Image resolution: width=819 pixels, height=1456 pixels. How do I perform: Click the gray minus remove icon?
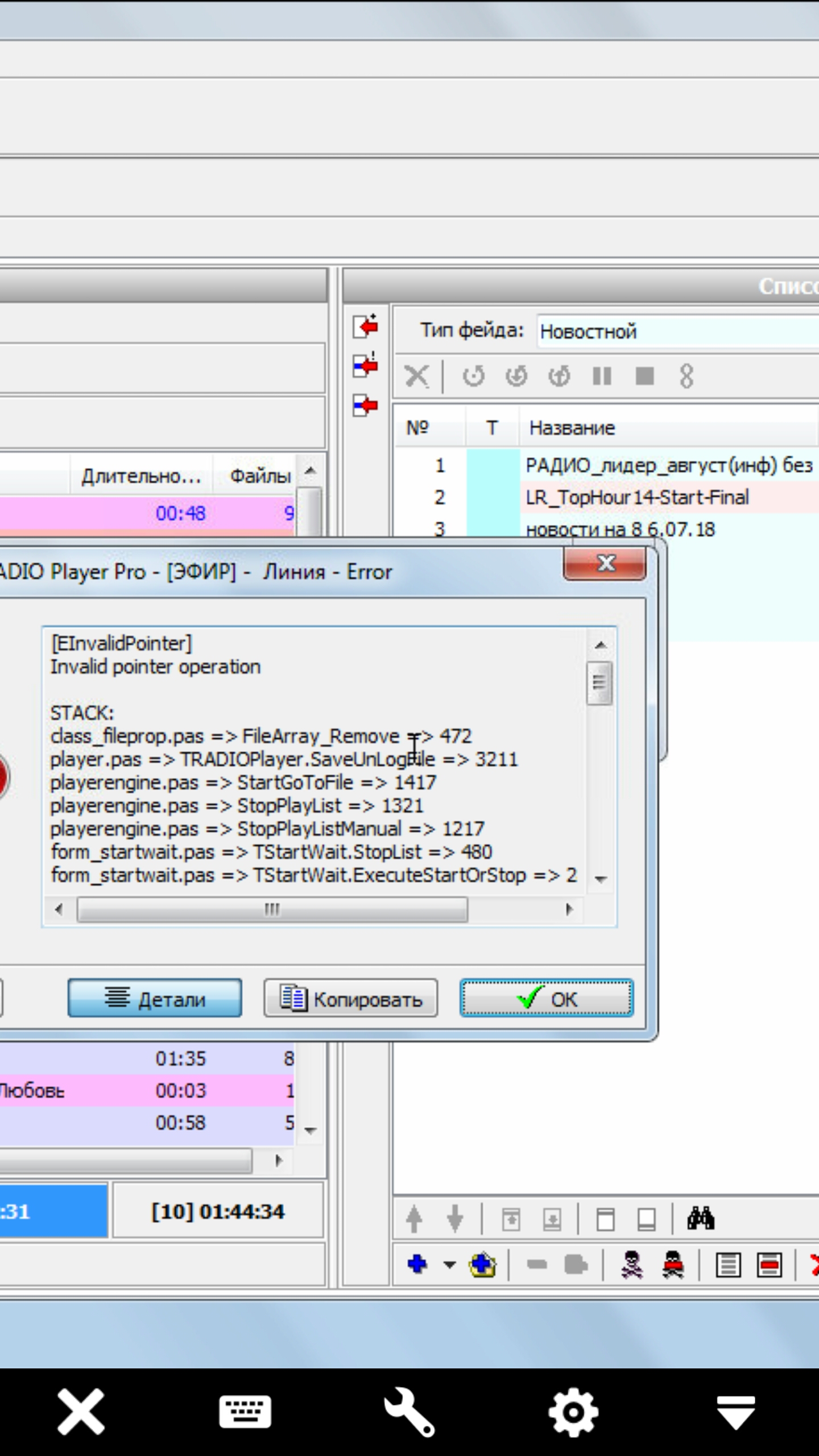[537, 1265]
